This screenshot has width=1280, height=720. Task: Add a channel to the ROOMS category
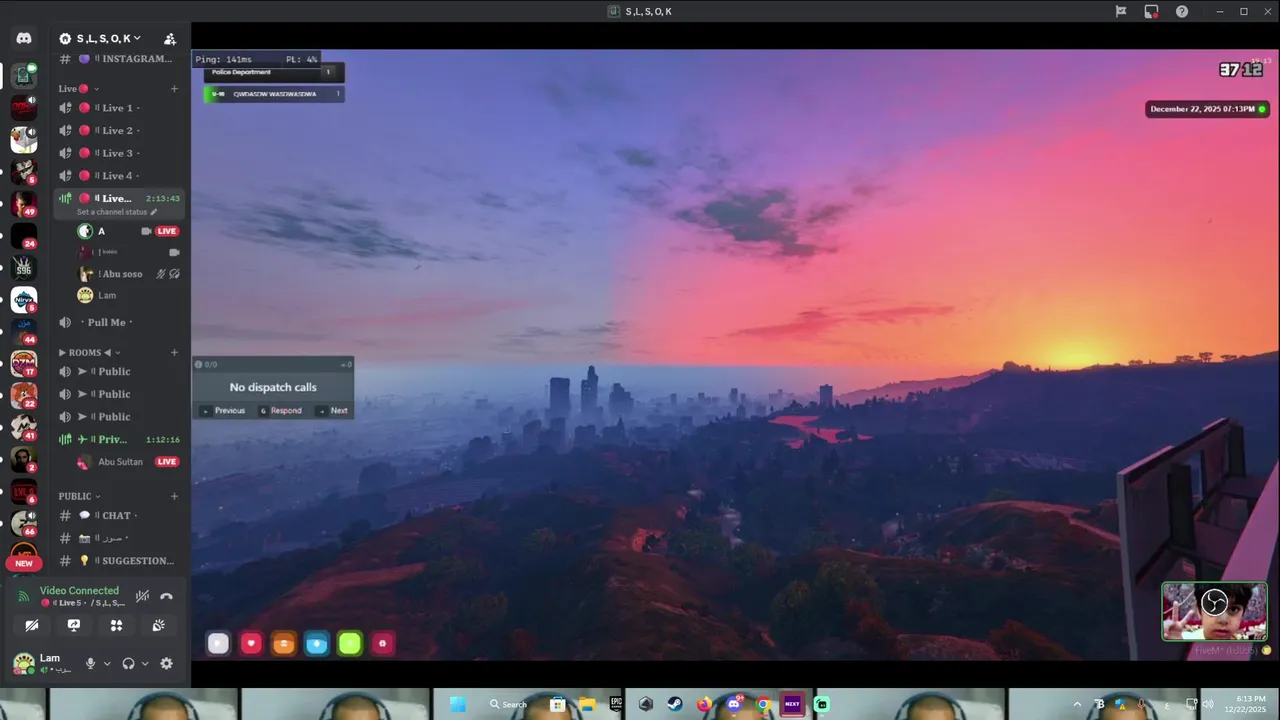[x=174, y=352]
